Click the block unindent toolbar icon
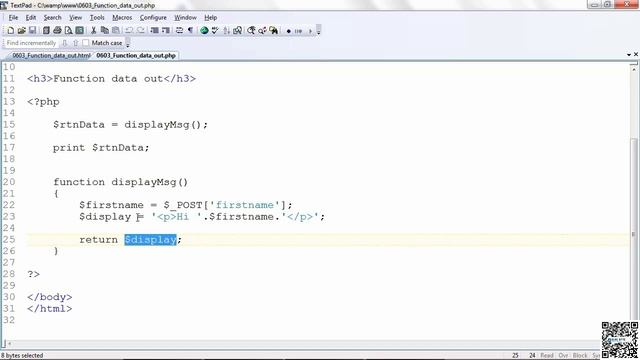The image size is (640, 360). click(x=165, y=31)
